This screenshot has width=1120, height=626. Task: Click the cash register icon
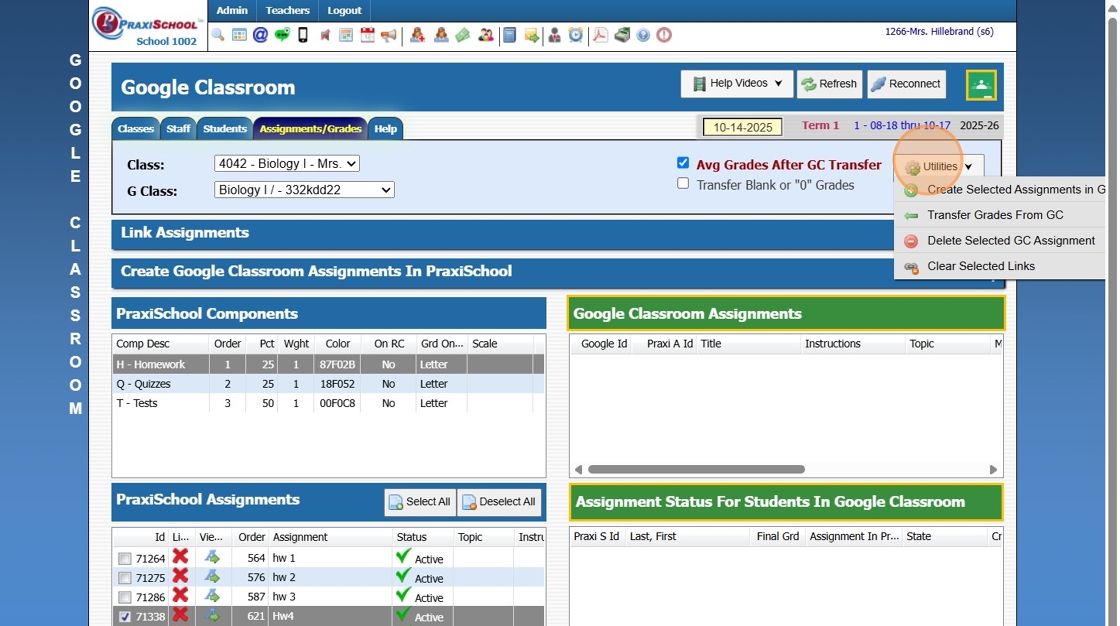(x=622, y=35)
